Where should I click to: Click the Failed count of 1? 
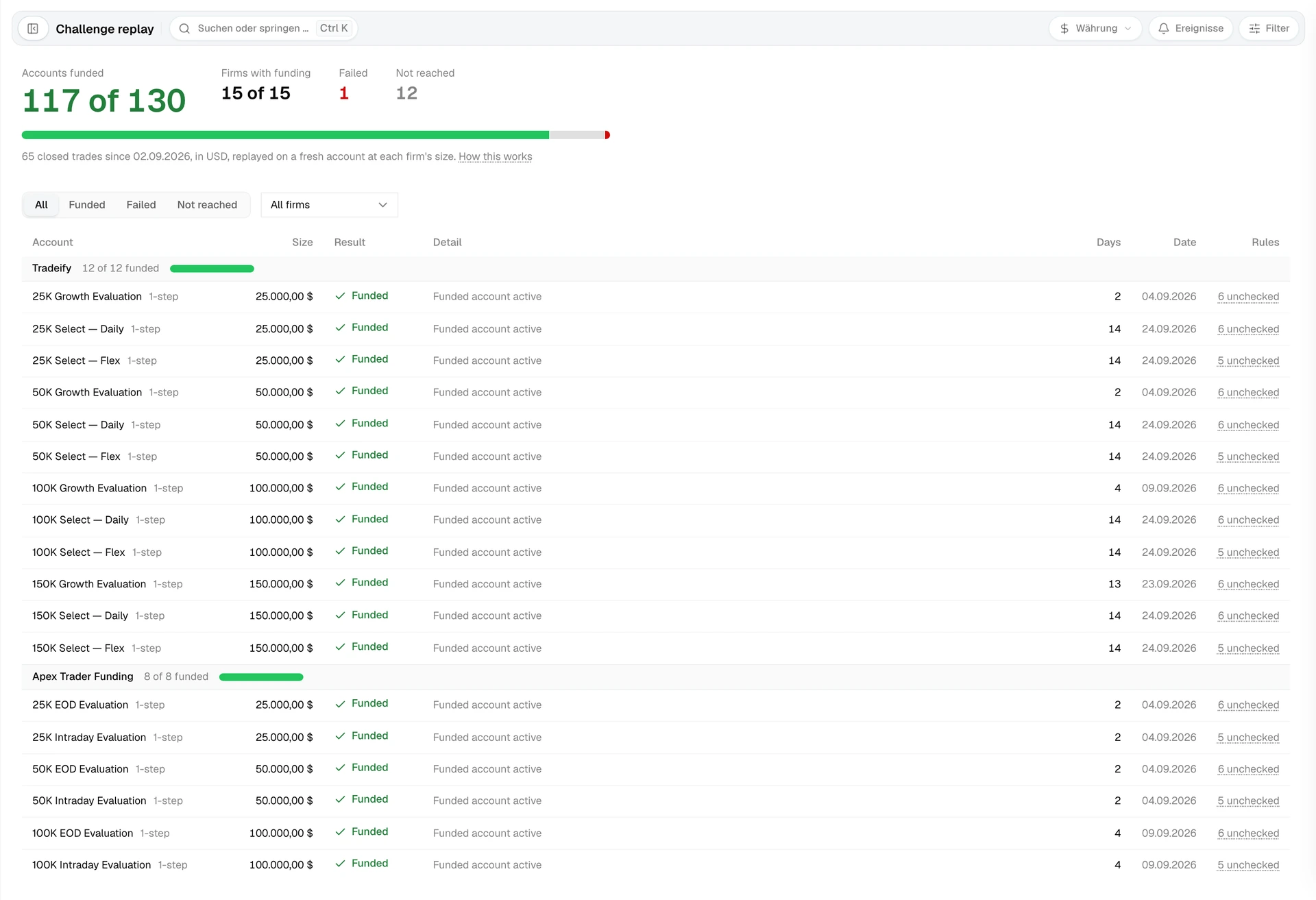(x=344, y=93)
